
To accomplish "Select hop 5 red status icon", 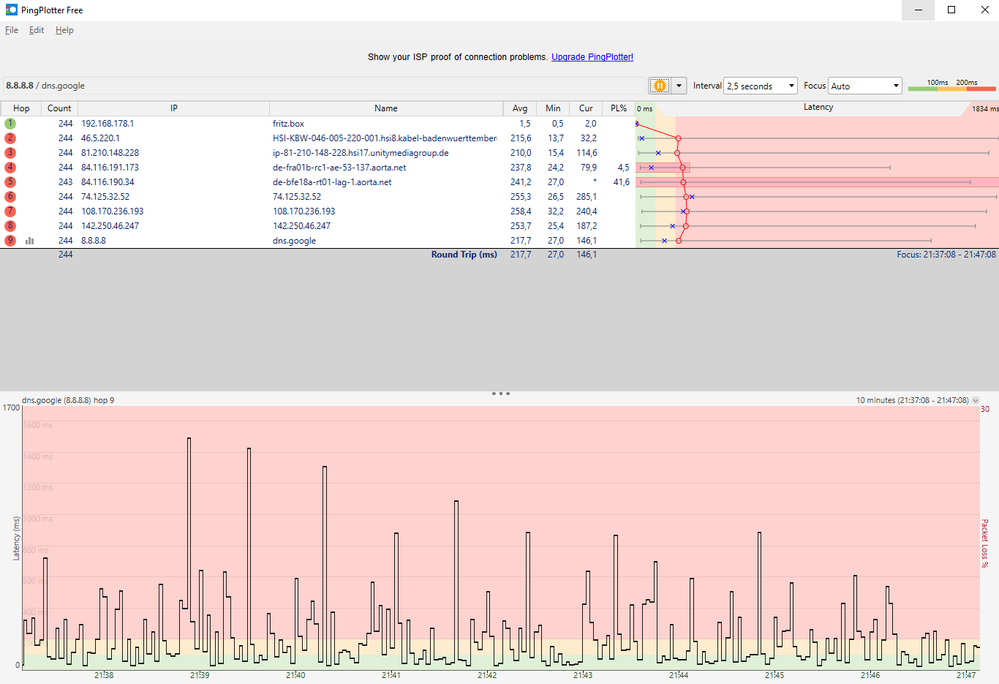I will pos(10,182).
